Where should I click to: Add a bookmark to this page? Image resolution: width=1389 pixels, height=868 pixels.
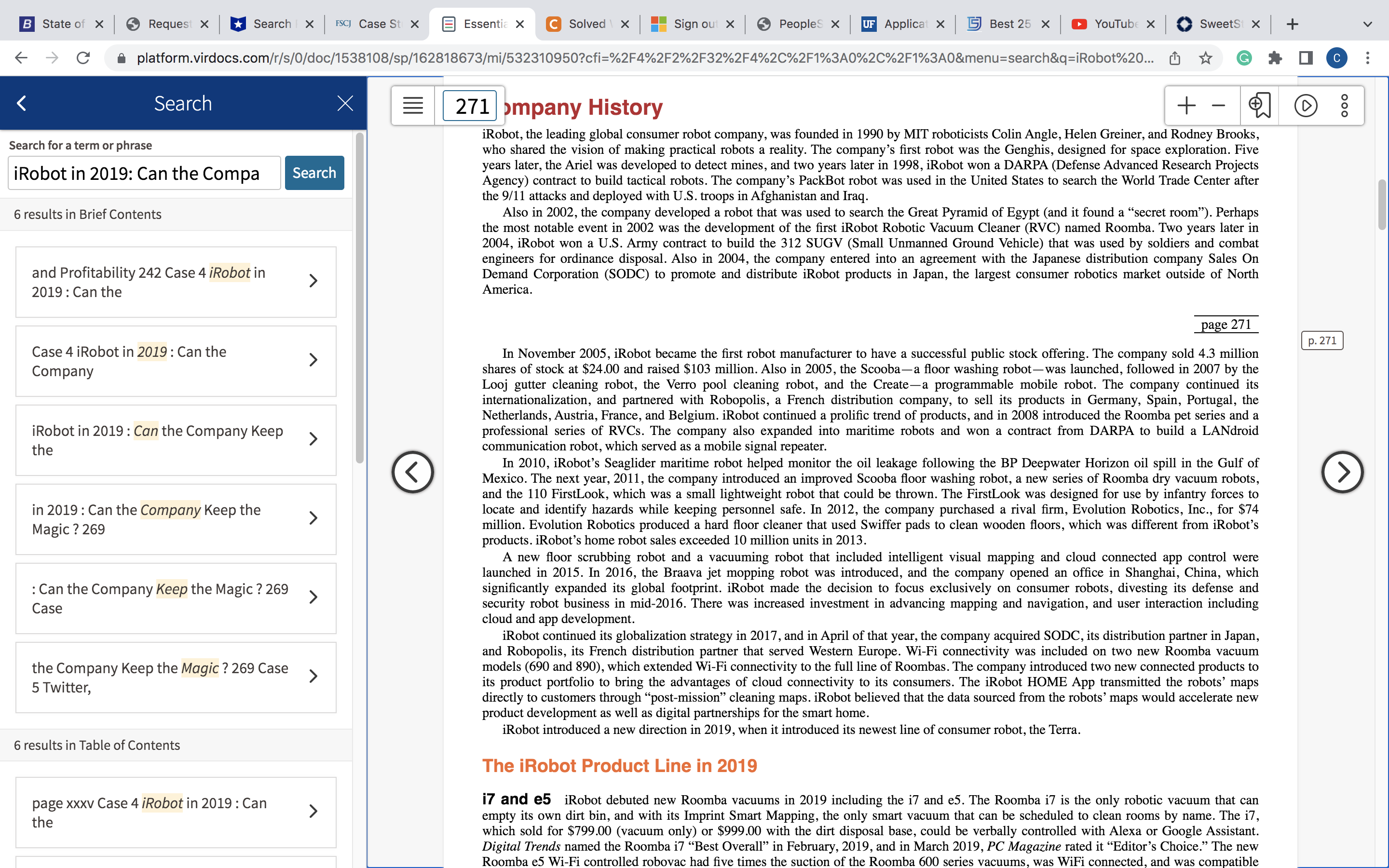(1259, 106)
